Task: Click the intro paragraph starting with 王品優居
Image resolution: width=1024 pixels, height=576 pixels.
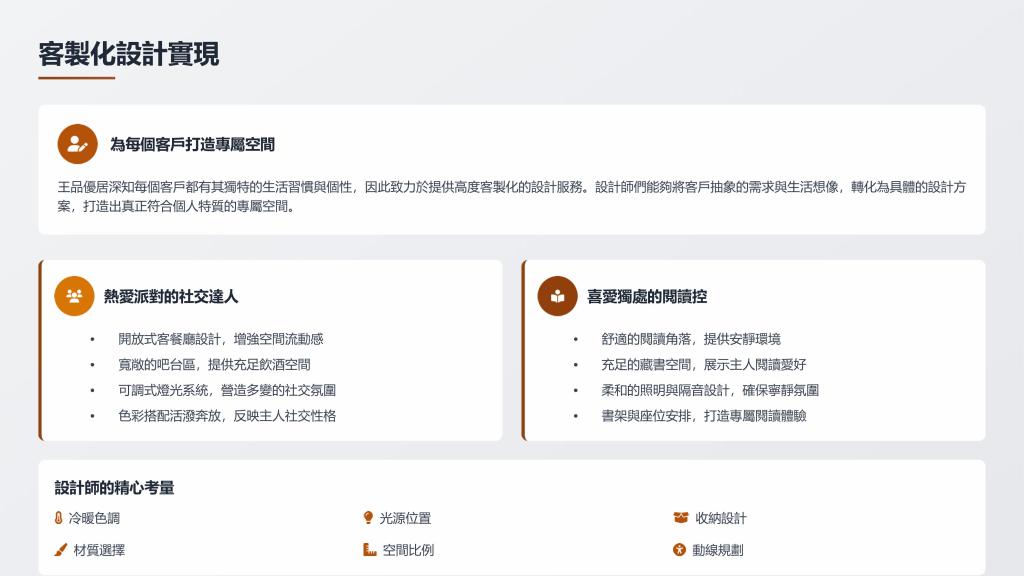Action: (x=511, y=197)
